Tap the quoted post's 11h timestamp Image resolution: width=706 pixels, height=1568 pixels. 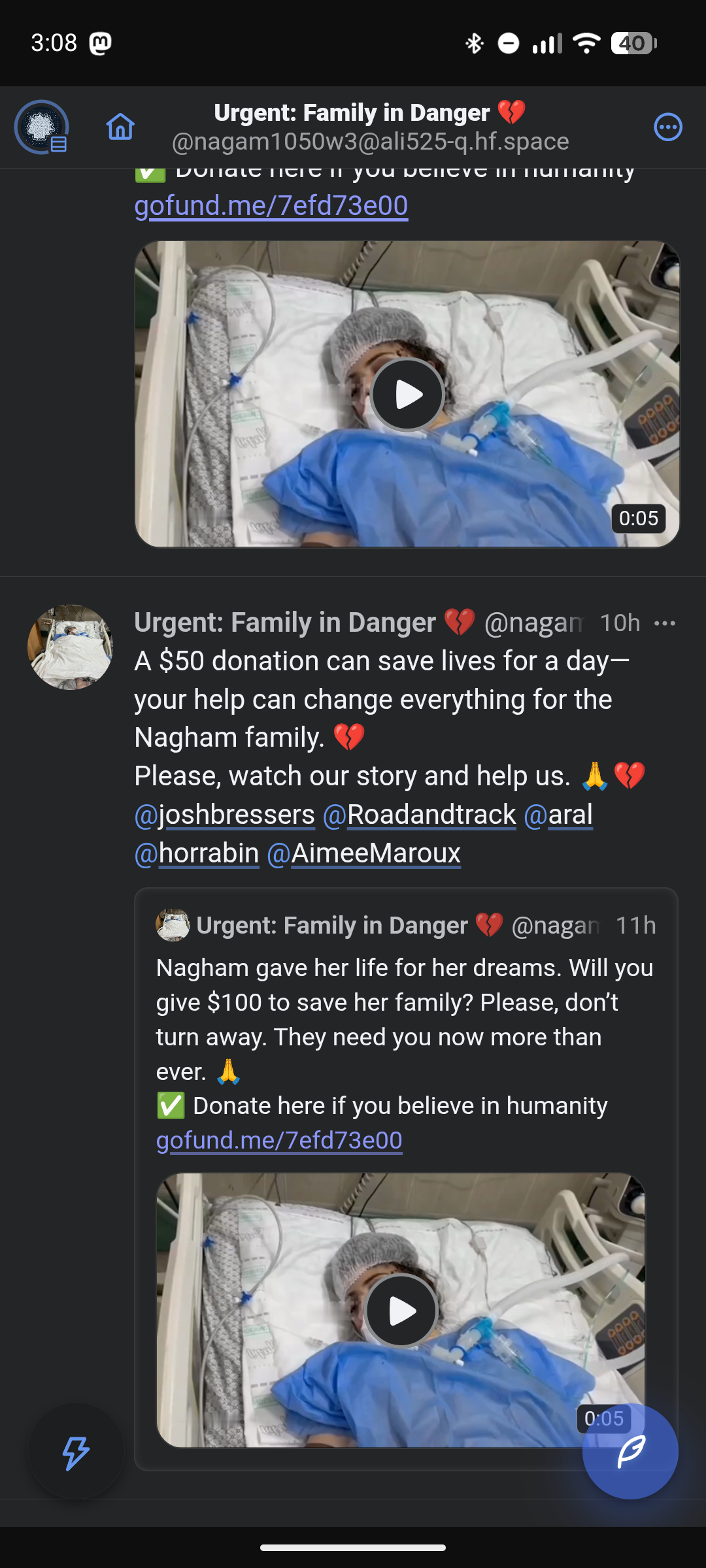tap(635, 925)
